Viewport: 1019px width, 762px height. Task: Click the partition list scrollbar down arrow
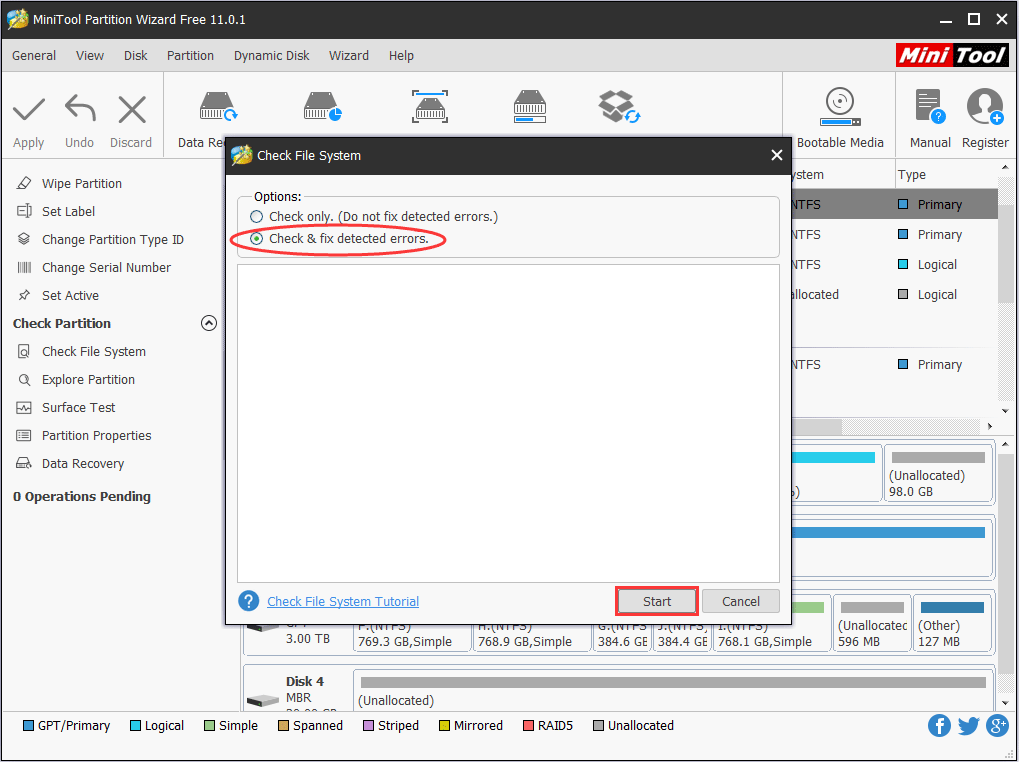coord(1005,411)
